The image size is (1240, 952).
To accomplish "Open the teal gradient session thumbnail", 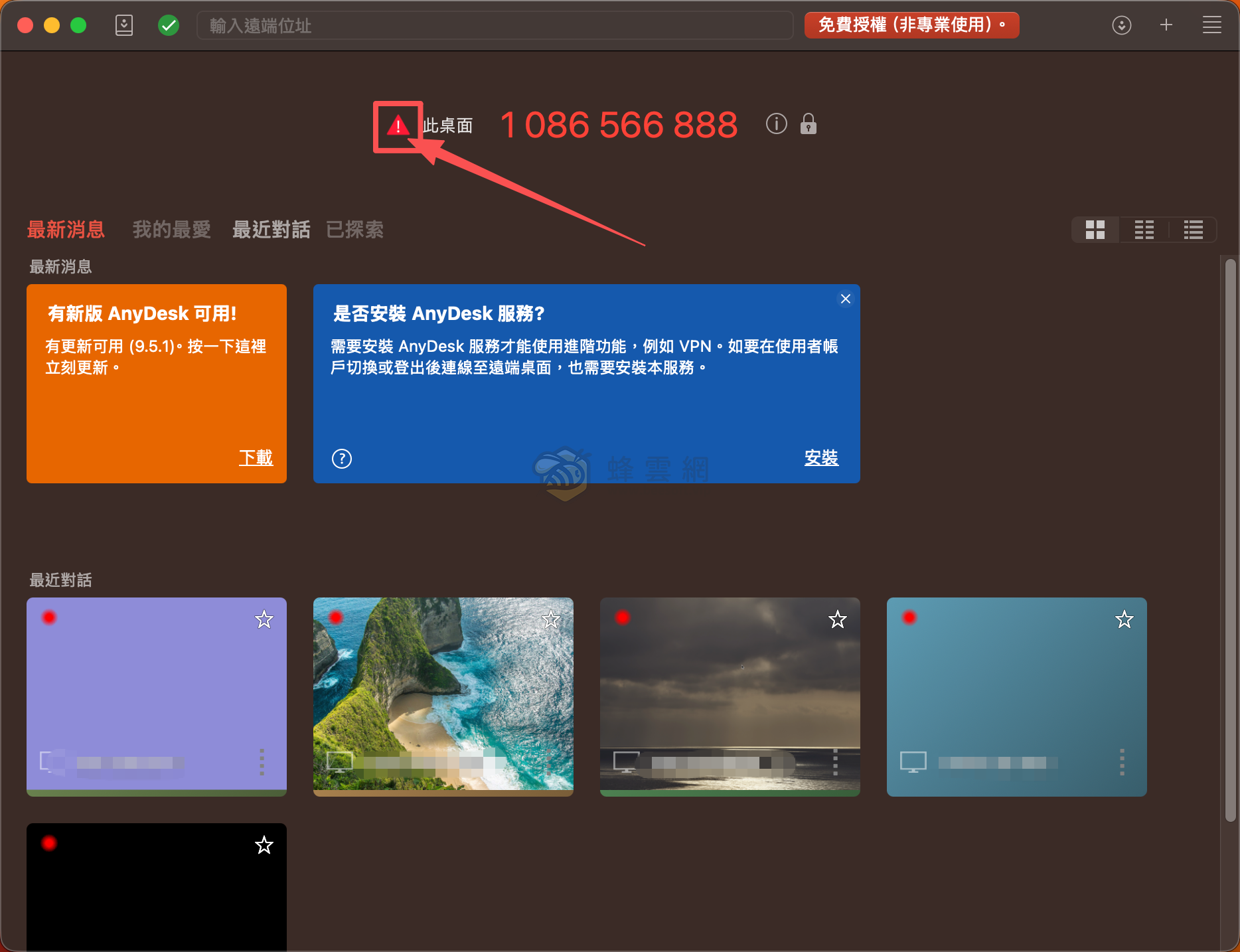I will [1017, 696].
